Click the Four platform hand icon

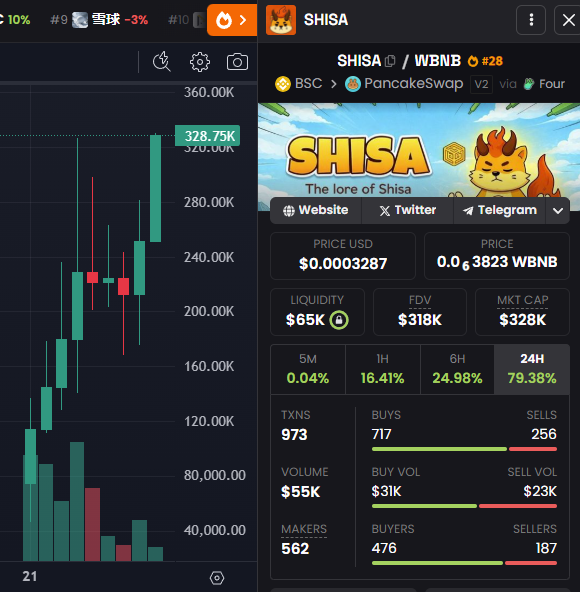pyautogui.click(x=529, y=84)
